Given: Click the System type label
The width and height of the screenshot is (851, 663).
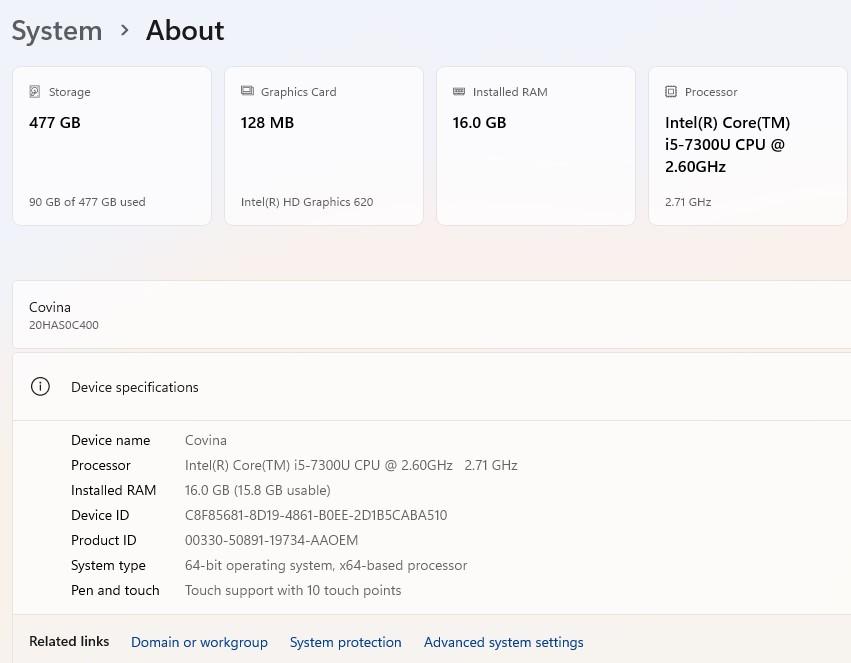Looking at the screenshot, I should click(x=108, y=565).
